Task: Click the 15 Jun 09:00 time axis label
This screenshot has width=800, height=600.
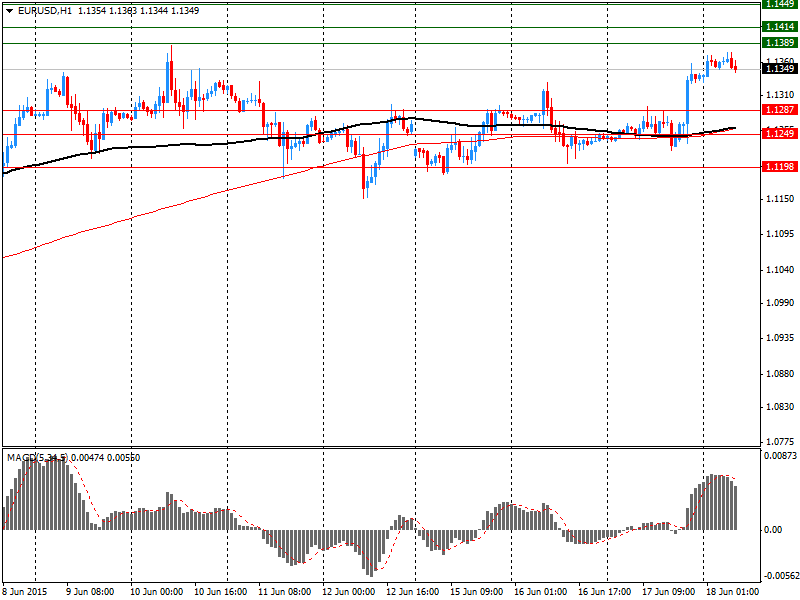Action: 477,592
